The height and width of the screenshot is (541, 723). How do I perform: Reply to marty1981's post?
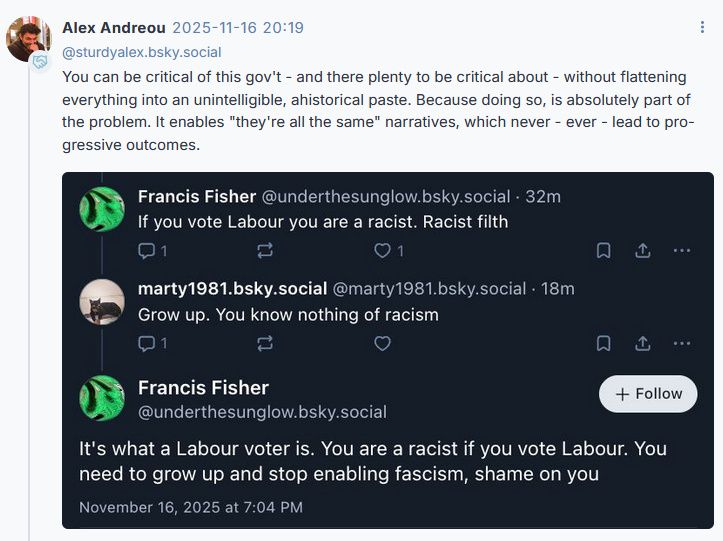click(147, 343)
